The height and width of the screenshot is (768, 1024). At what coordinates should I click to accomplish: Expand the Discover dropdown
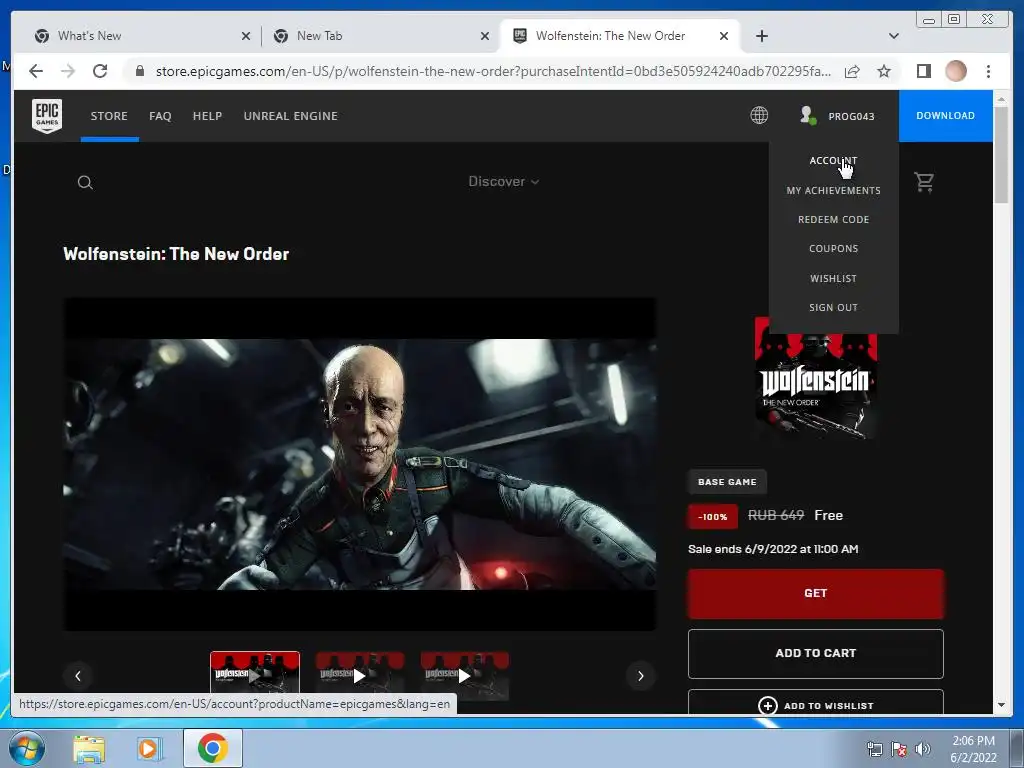(504, 182)
